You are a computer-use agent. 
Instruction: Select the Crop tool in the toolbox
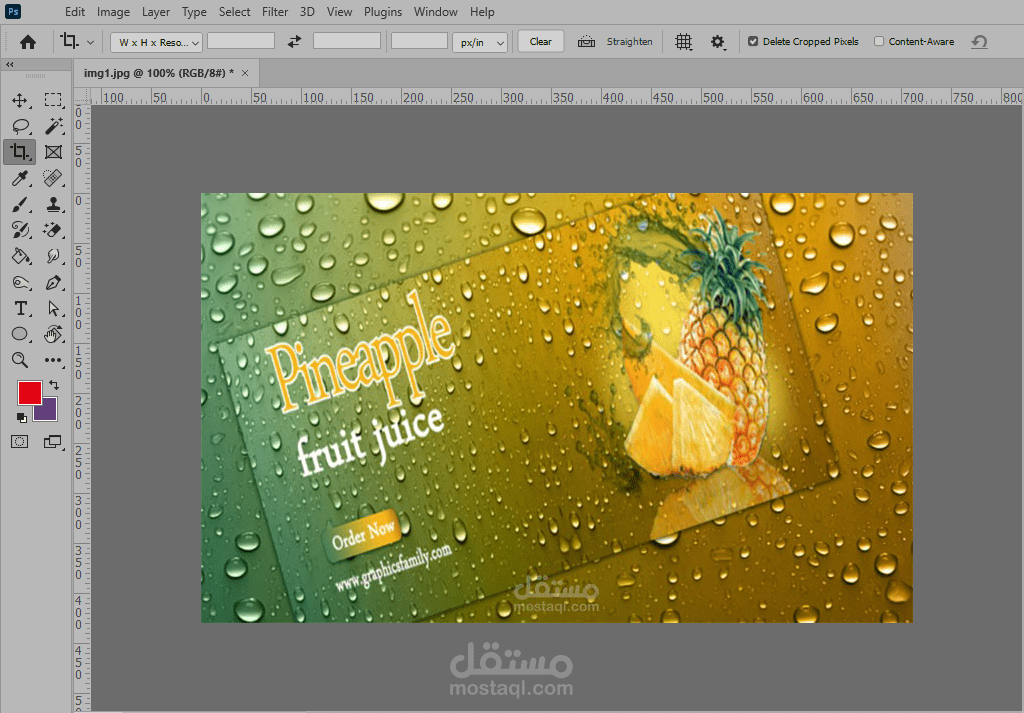point(20,152)
